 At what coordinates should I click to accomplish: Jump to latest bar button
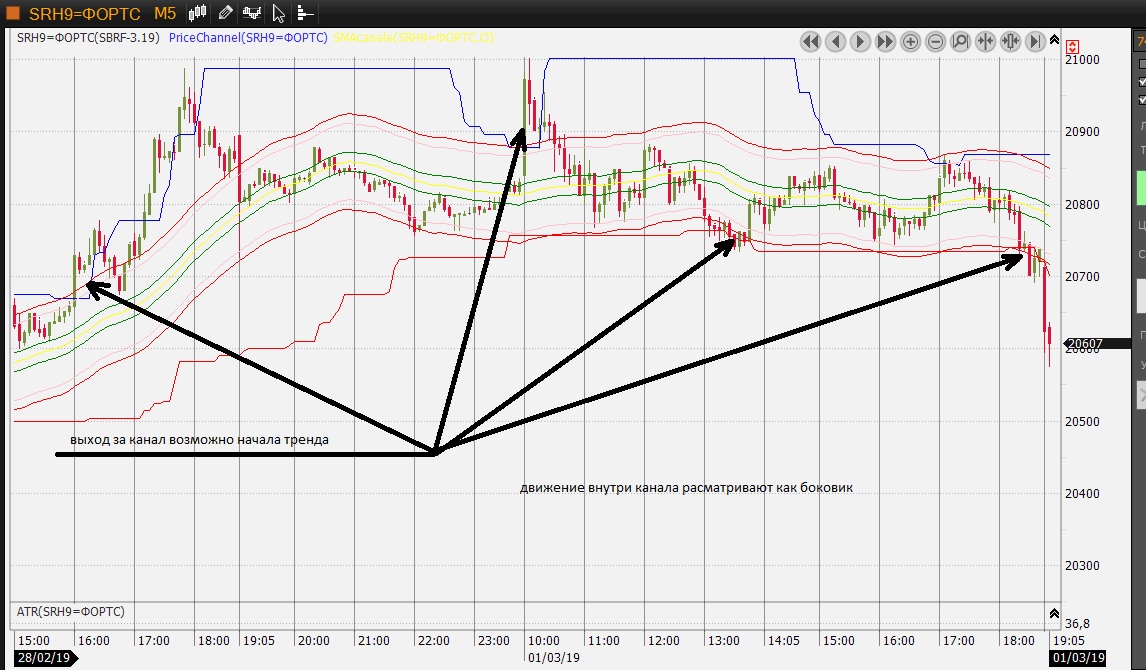[1035, 41]
